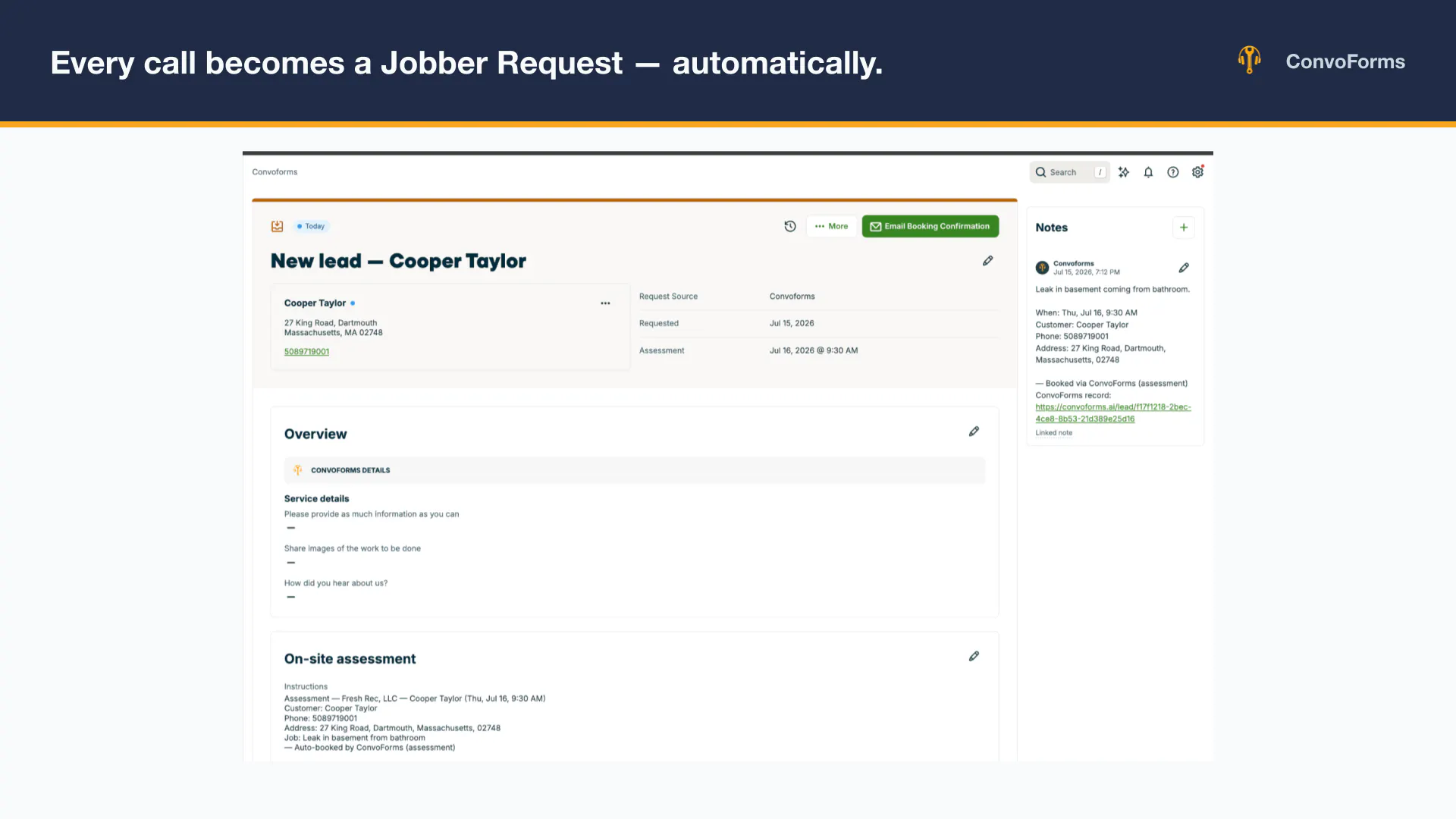Select Assessment time Jul 16, 2026 @ 9:30 AM
This screenshot has height=819, width=1456.
coord(814,350)
